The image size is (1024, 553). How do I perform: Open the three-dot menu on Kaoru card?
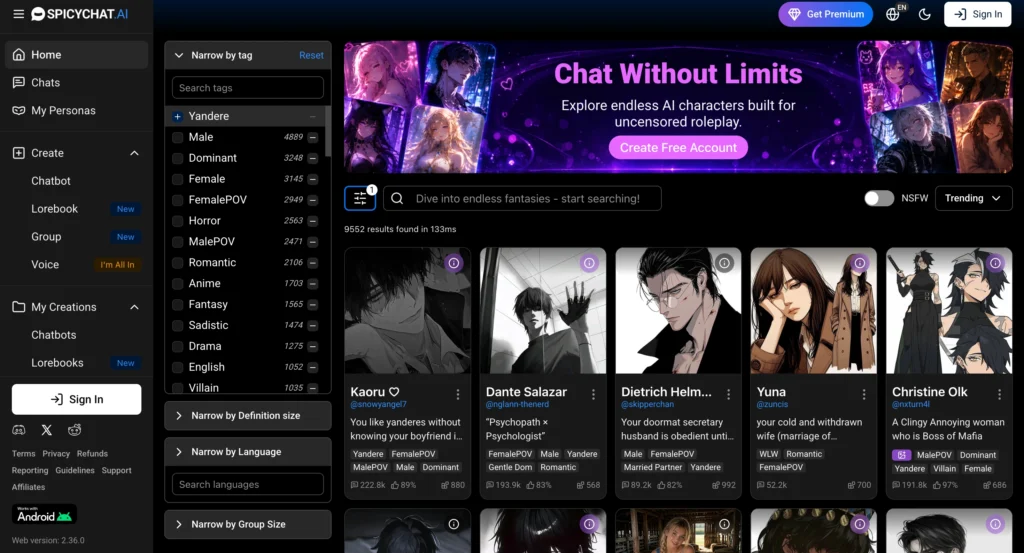(x=458, y=394)
